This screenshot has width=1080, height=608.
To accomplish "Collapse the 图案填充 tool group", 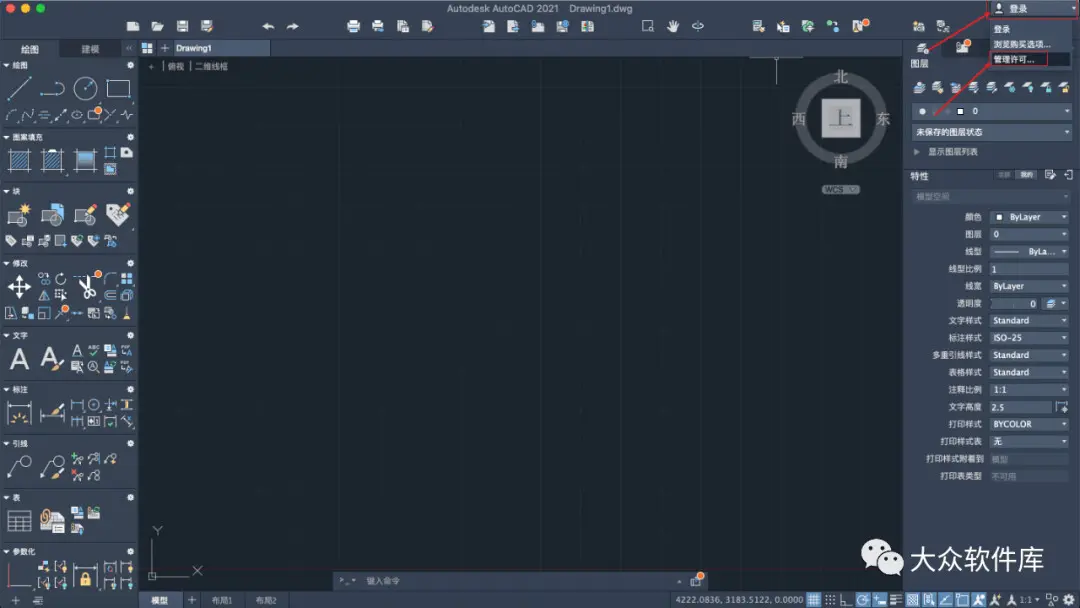I will tap(6, 137).
